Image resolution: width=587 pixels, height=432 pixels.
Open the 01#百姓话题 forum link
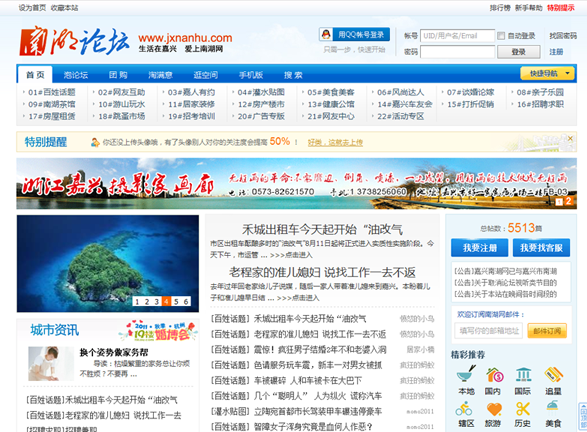[x=51, y=92]
